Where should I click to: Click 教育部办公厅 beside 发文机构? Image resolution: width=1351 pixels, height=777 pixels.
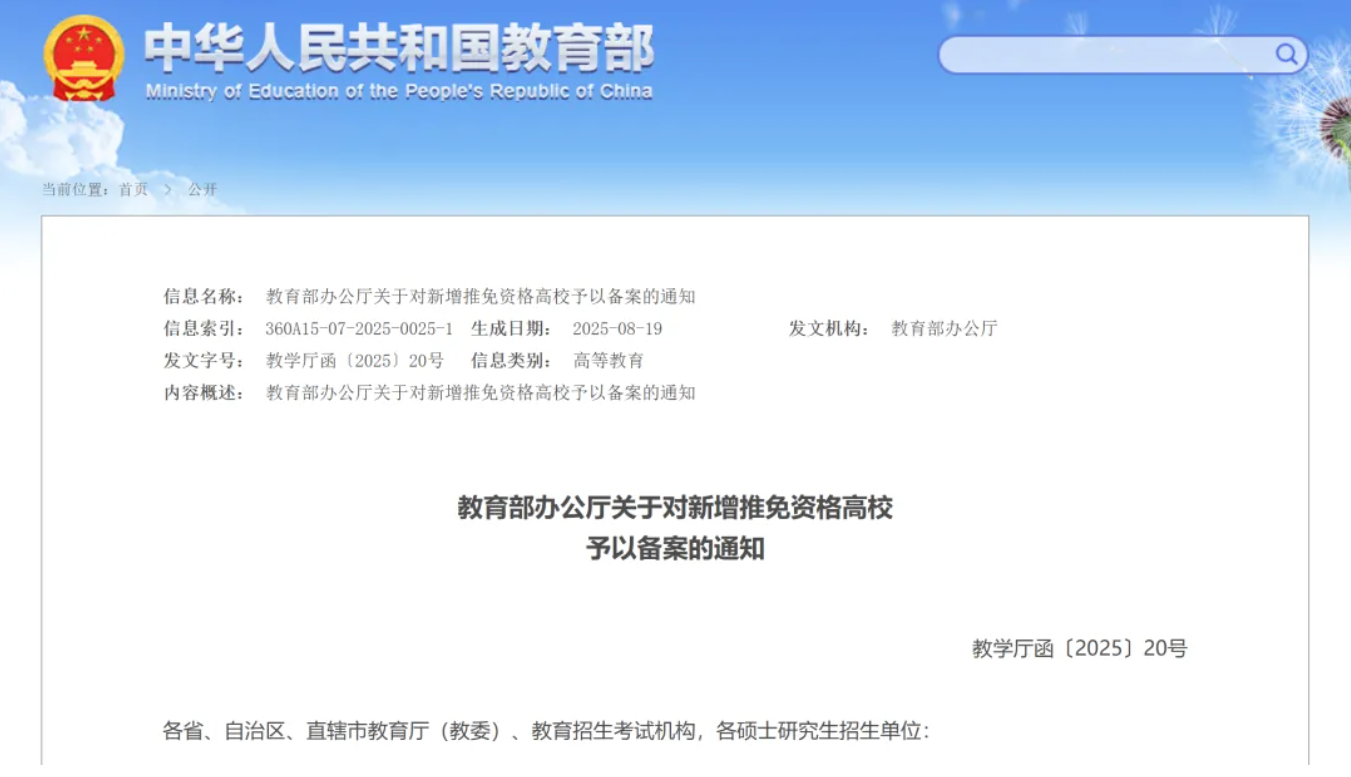pyautogui.click(x=944, y=329)
